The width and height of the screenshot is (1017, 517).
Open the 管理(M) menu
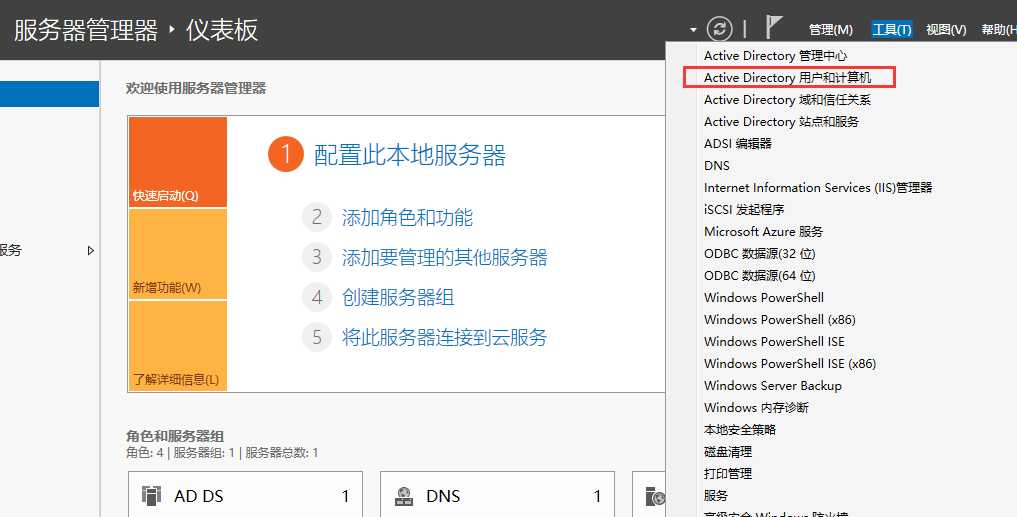(x=831, y=30)
